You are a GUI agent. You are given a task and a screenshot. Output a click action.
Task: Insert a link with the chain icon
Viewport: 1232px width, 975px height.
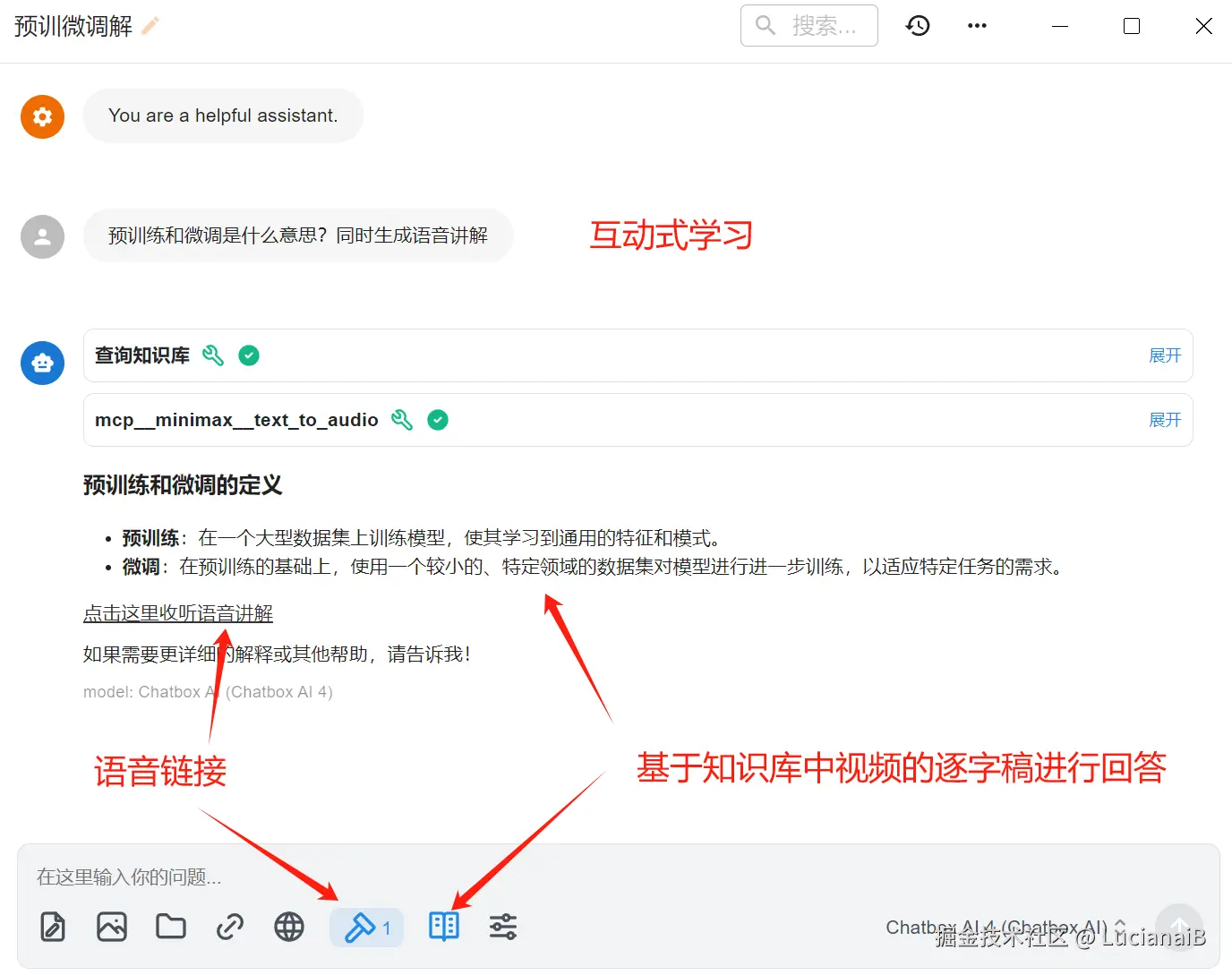230,928
